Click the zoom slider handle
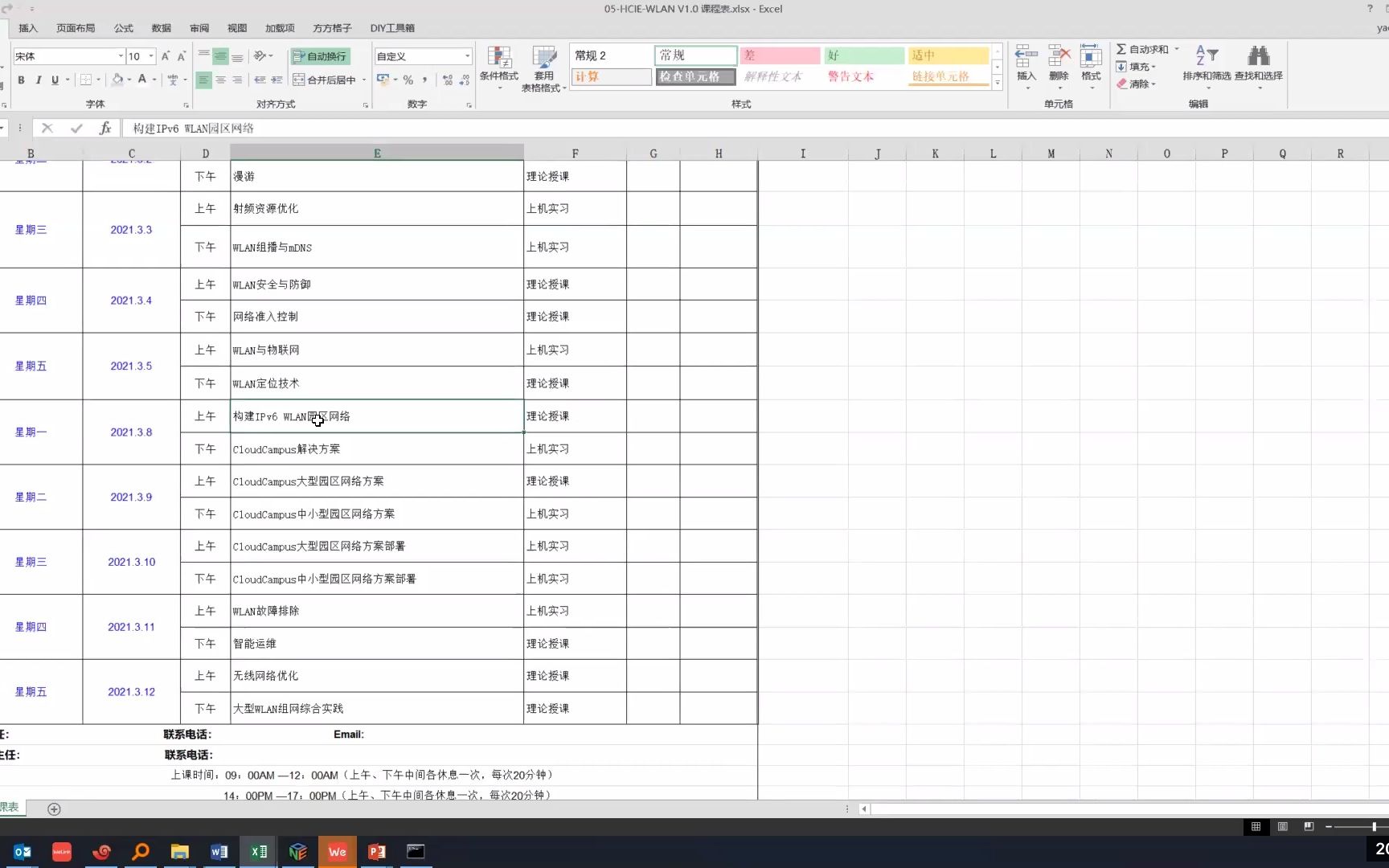Viewport: 1389px width, 868px height. point(1375,826)
